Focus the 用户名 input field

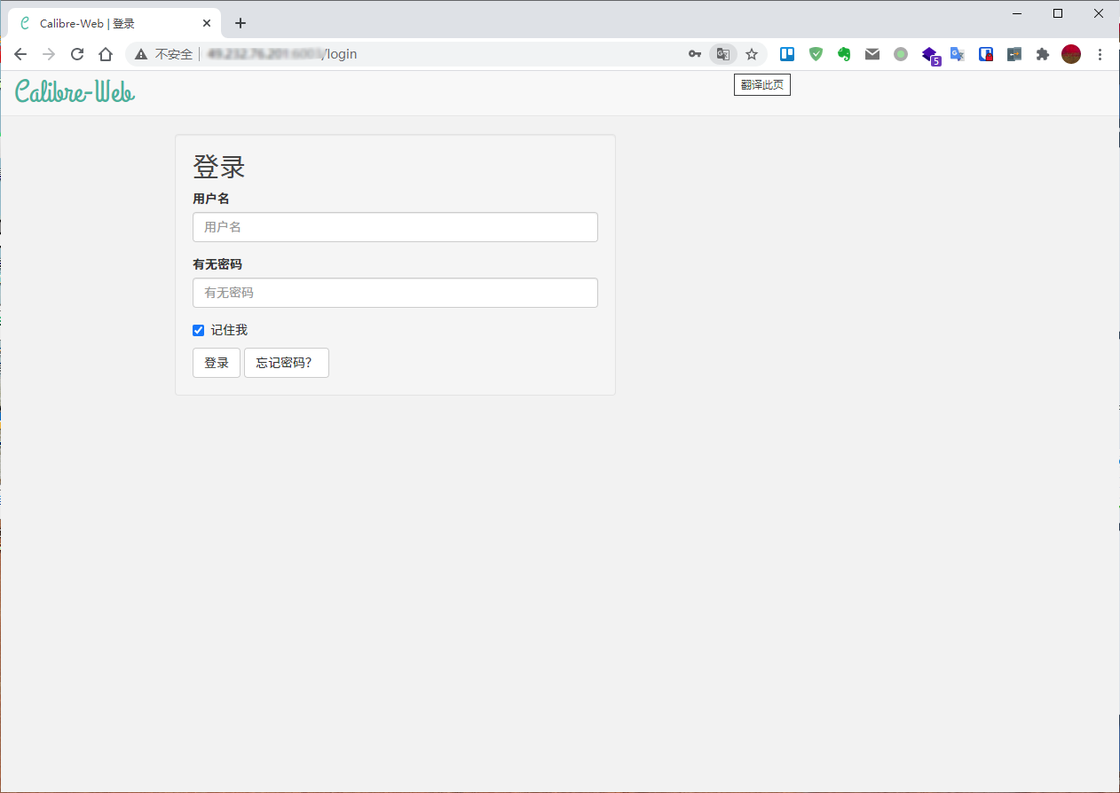(x=395, y=227)
